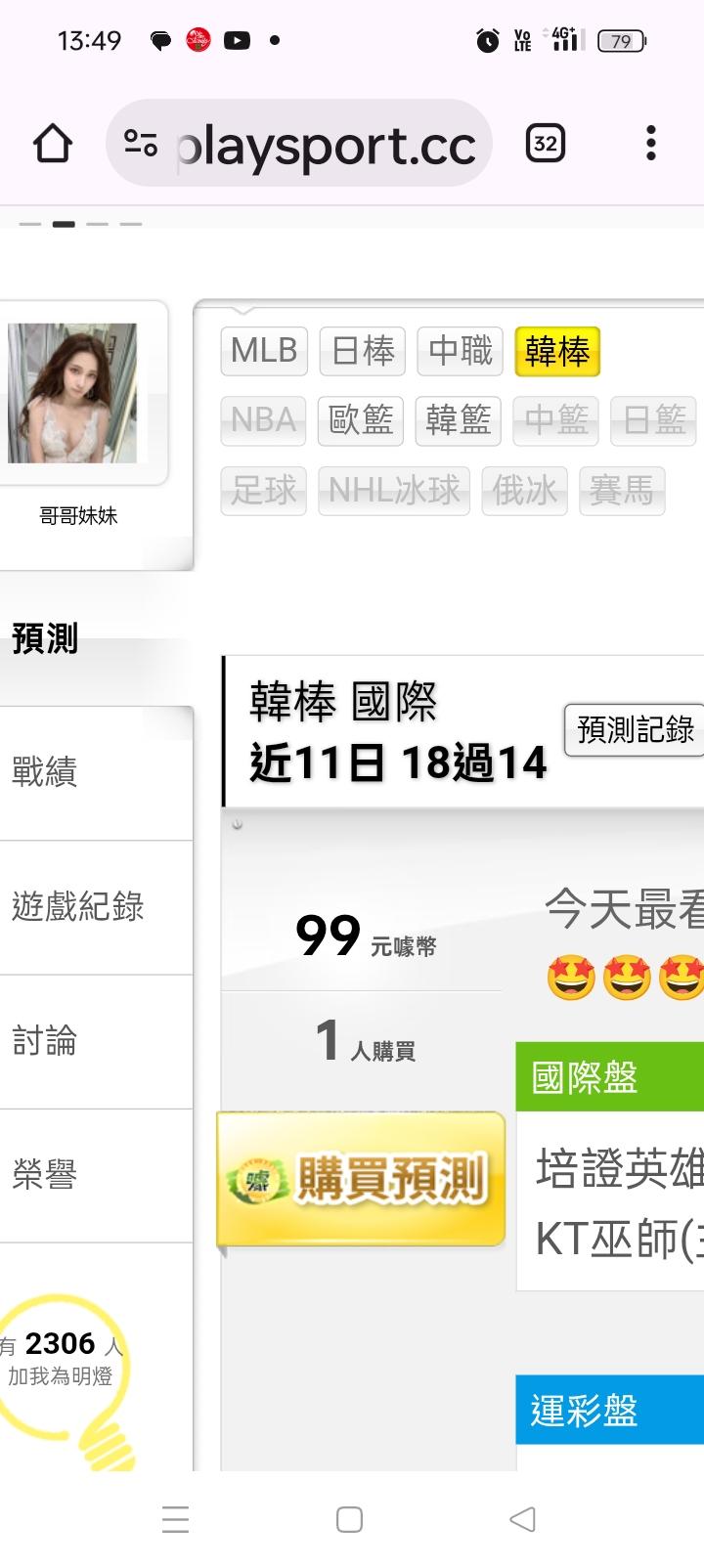The height and width of the screenshot is (1568, 704).
Task: Open the tab switcher showing 32 tabs
Action: coord(546,144)
